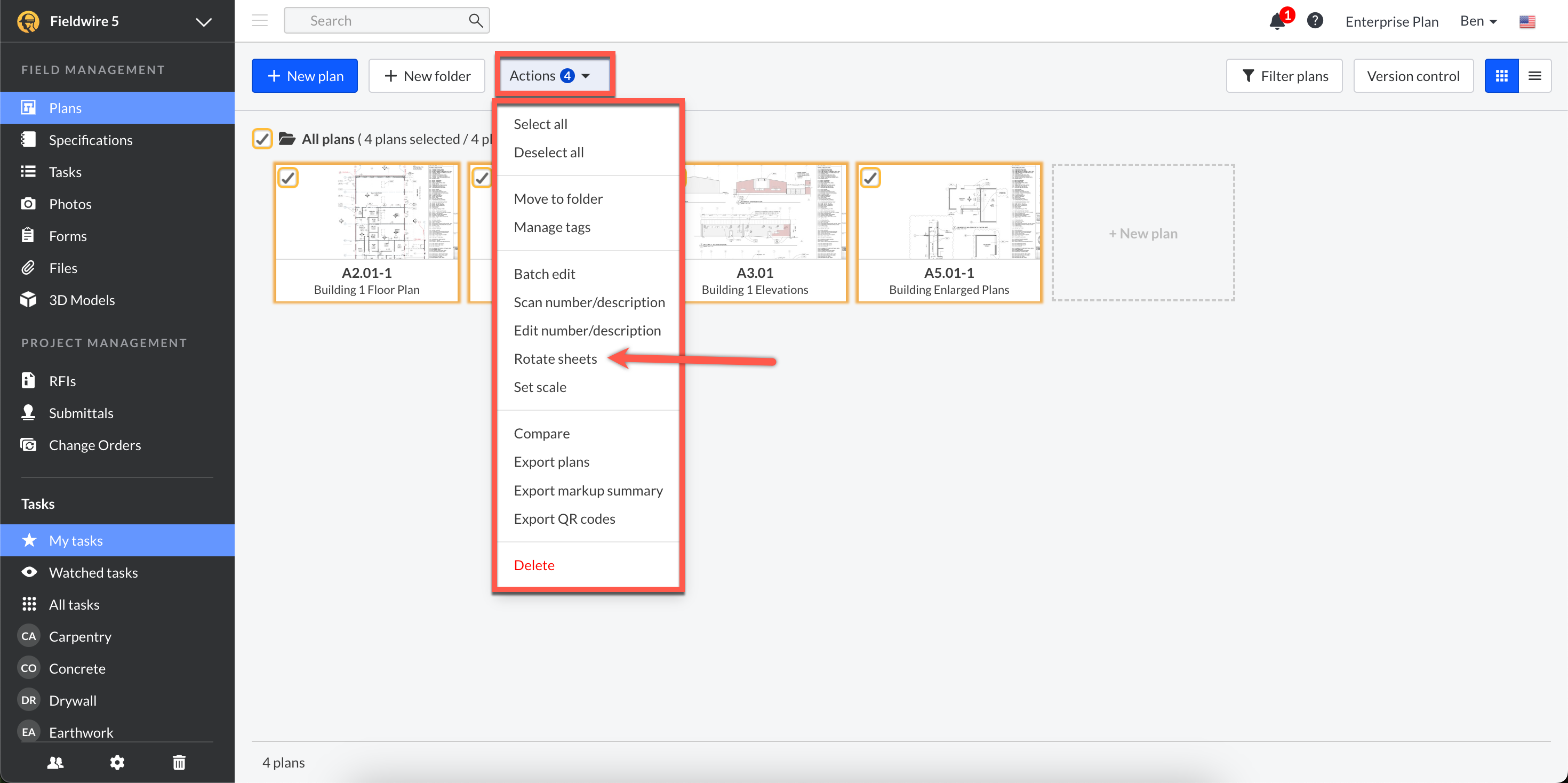Uncheck the All plans checkbox
The height and width of the screenshot is (783, 1568).
point(262,139)
